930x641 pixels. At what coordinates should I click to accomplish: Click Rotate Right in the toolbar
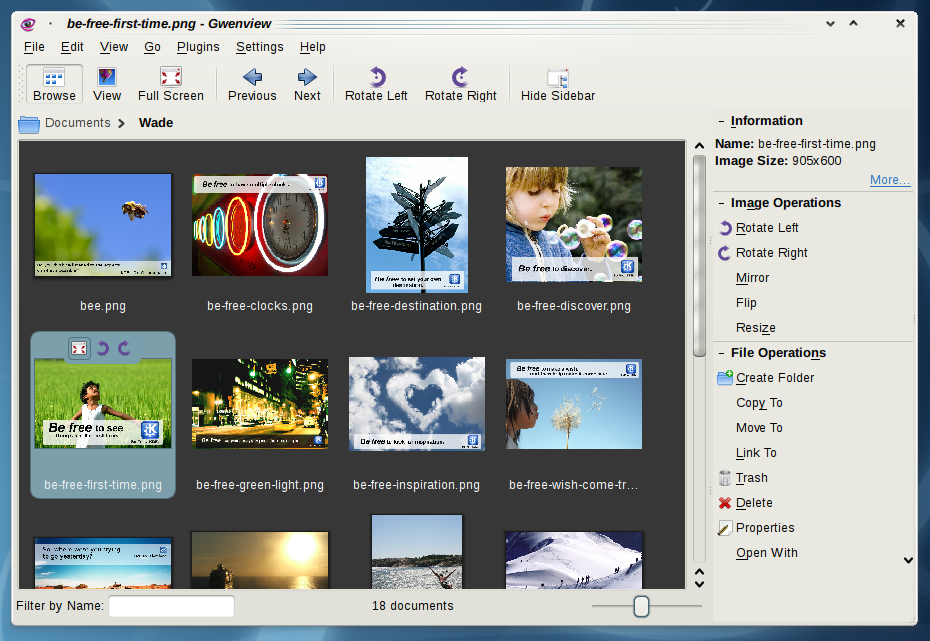tap(461, 84)
